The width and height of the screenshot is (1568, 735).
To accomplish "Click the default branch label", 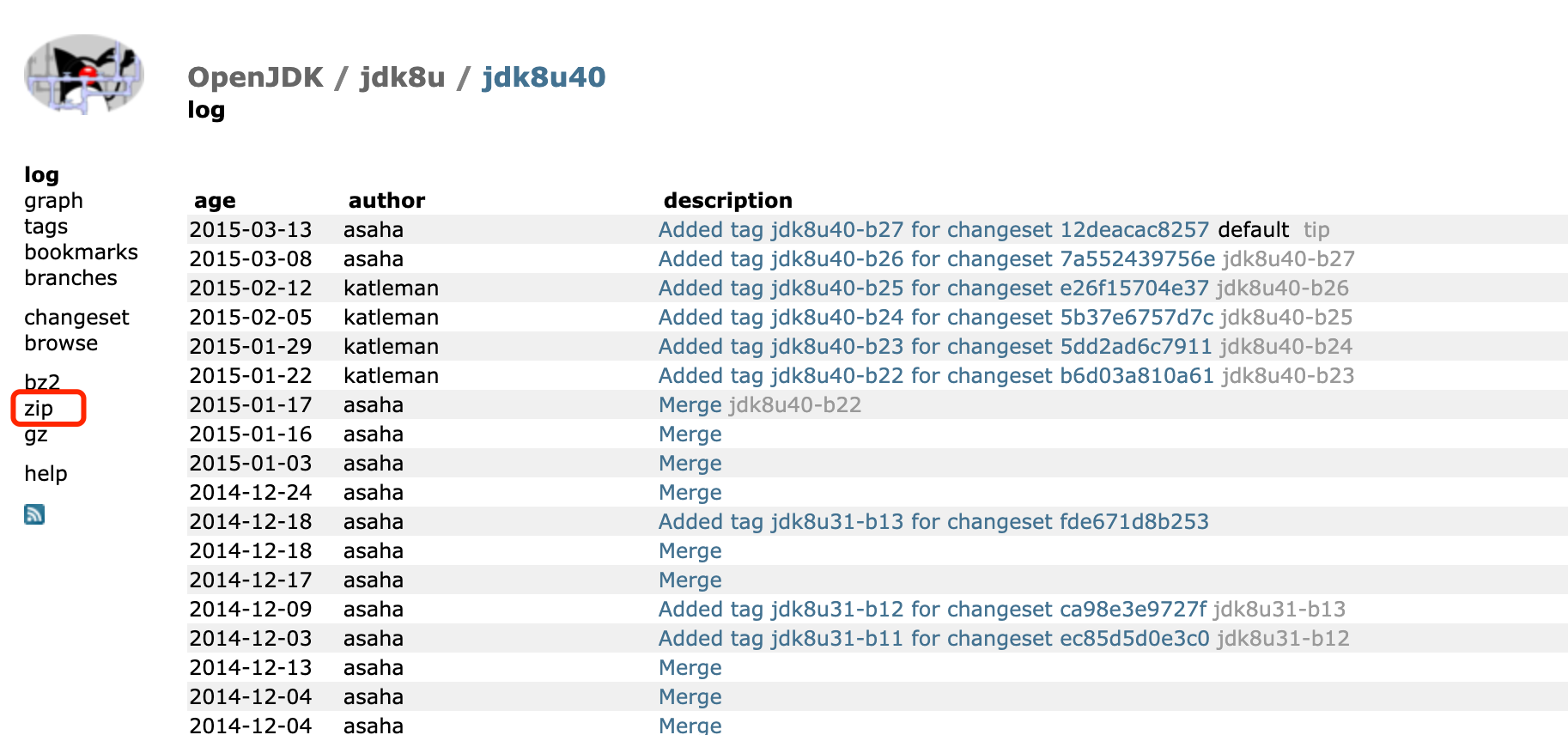I will 1253,230.
